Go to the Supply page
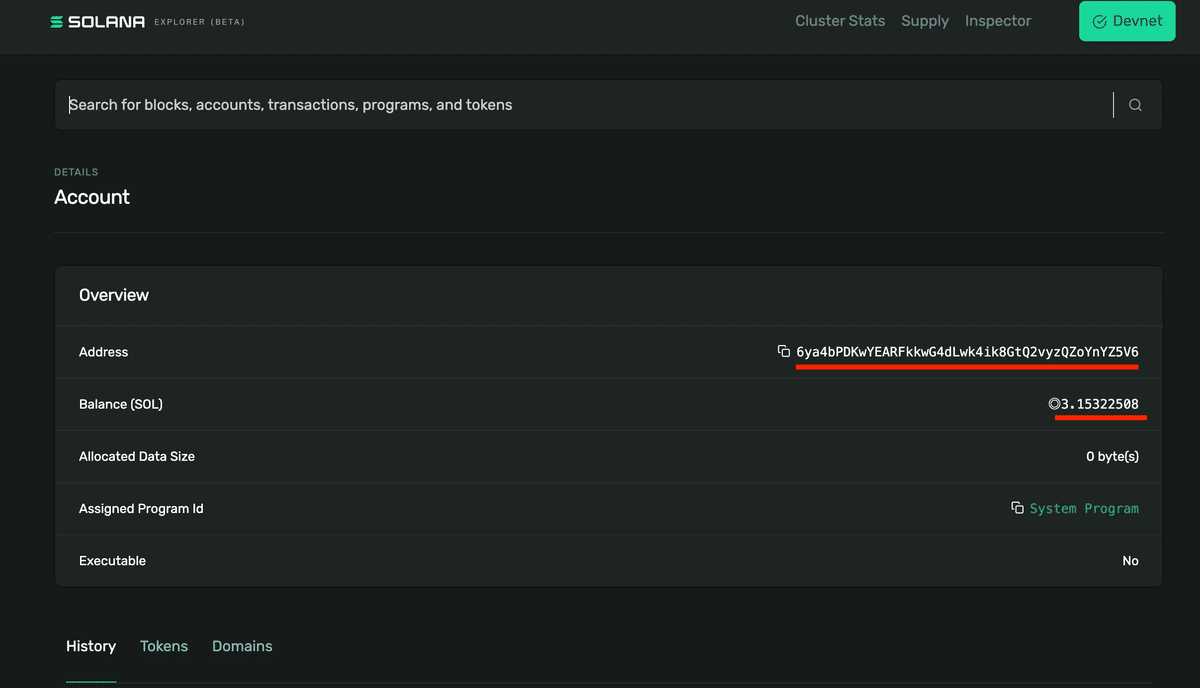This screenshot has height=688, width=1200. click(925, 21)
